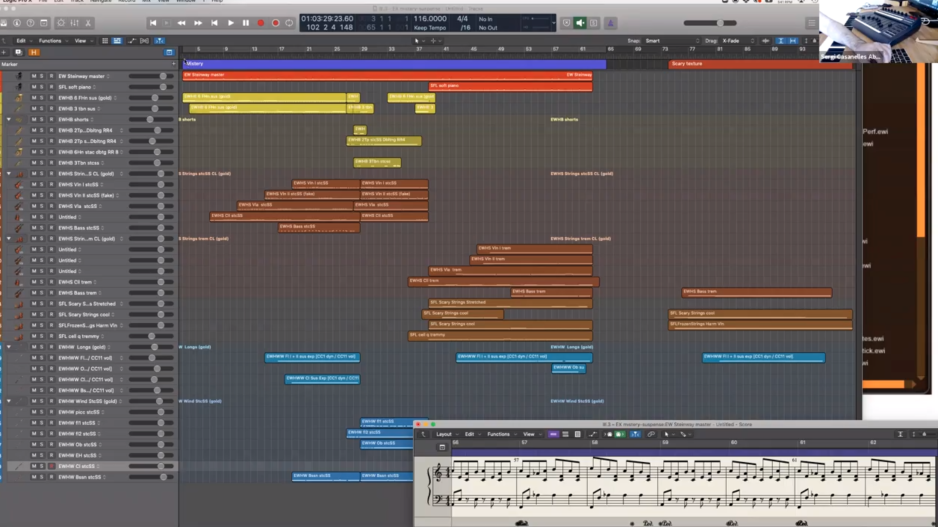Open the Drag mode X-Fade dropdown

733,41
